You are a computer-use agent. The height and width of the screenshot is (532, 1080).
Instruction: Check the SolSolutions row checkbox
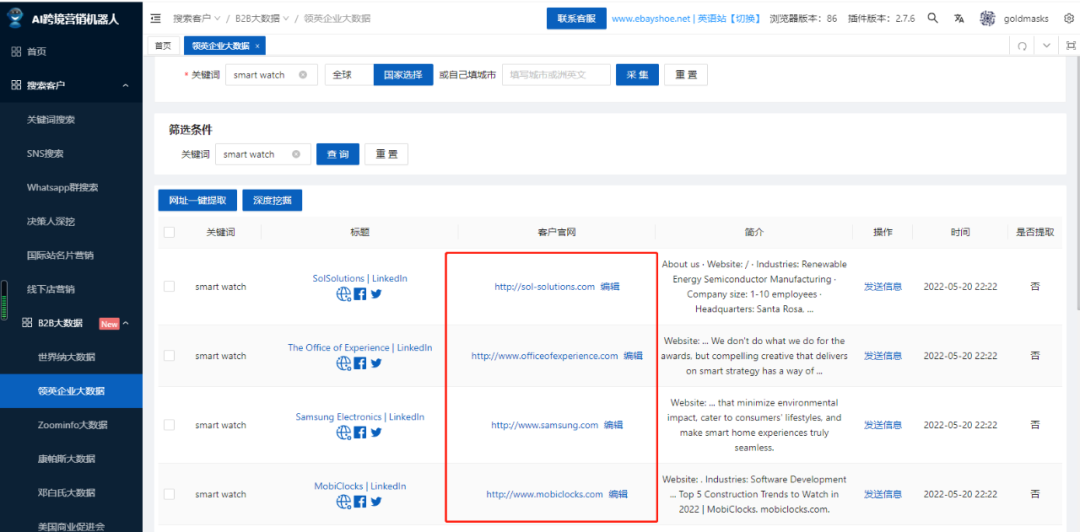click(x=169, y=287)
